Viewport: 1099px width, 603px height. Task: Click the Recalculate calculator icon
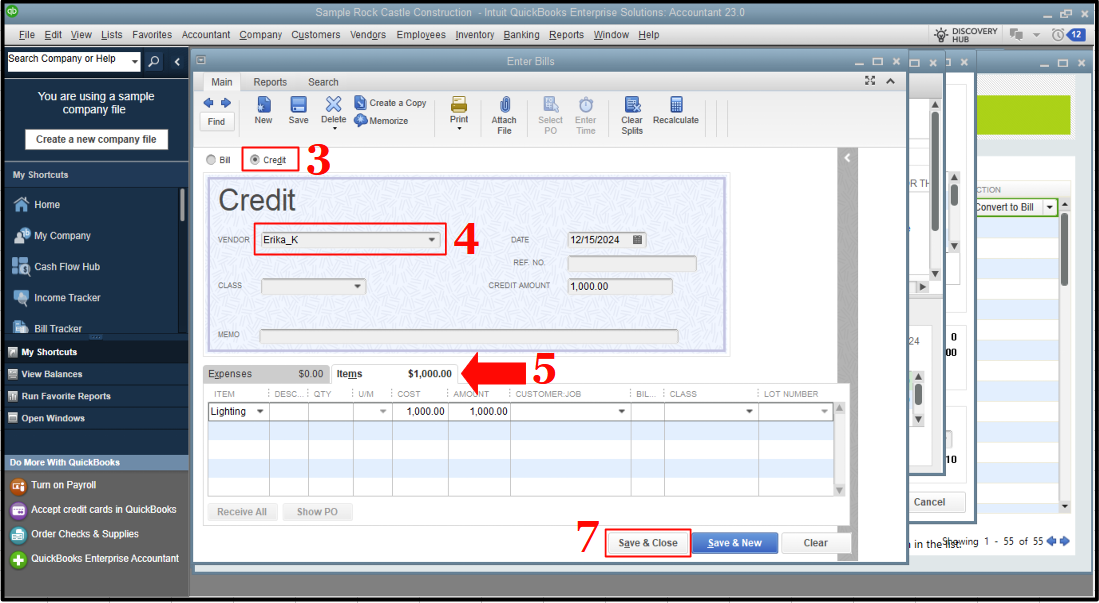[676, 104]
